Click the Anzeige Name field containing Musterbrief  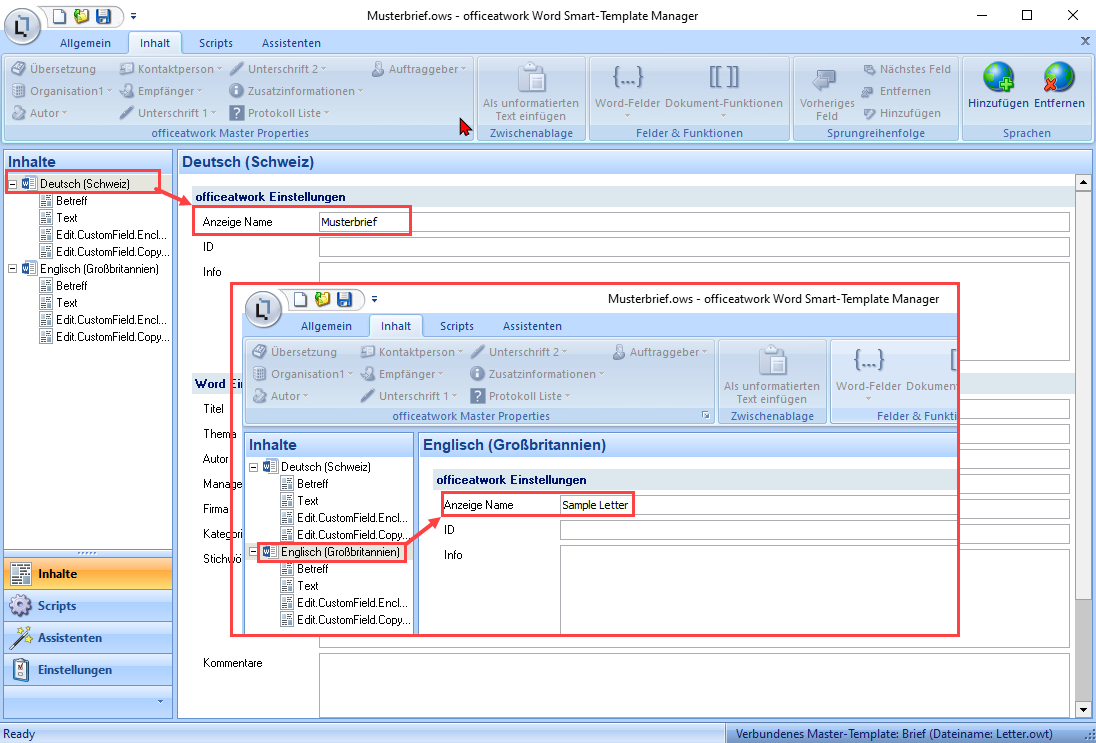point(694,222)
